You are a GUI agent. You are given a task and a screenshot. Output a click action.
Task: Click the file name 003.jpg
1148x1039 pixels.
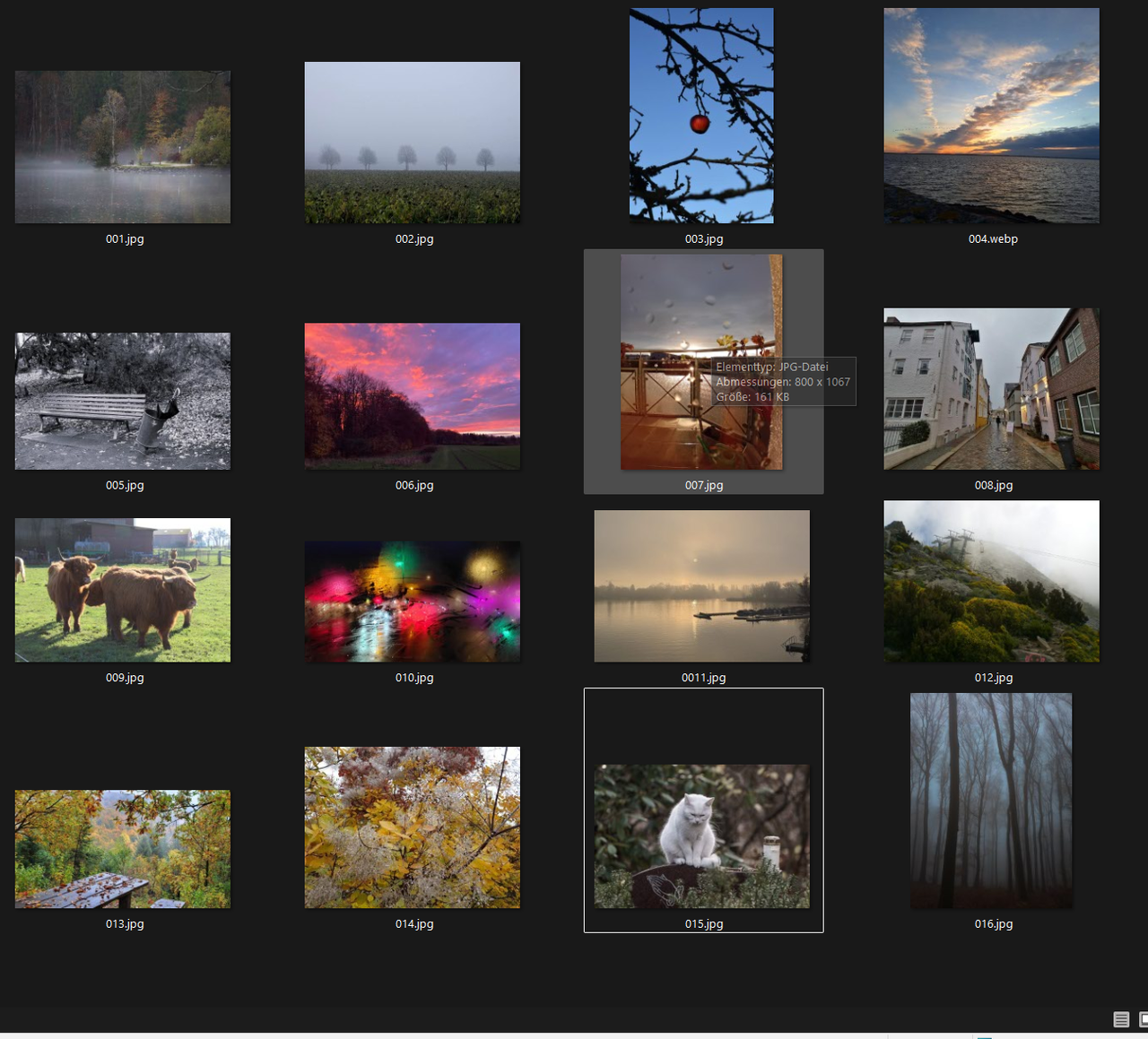[x=704, y=239]
